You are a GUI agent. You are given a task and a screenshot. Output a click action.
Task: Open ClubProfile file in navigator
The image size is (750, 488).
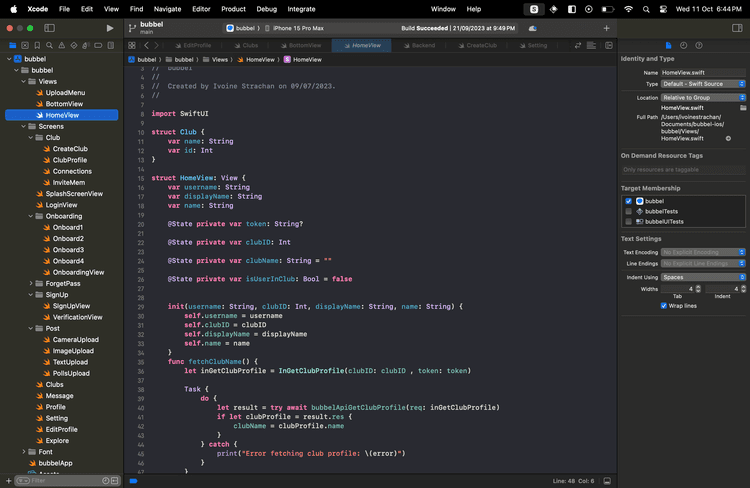point(70,160)
